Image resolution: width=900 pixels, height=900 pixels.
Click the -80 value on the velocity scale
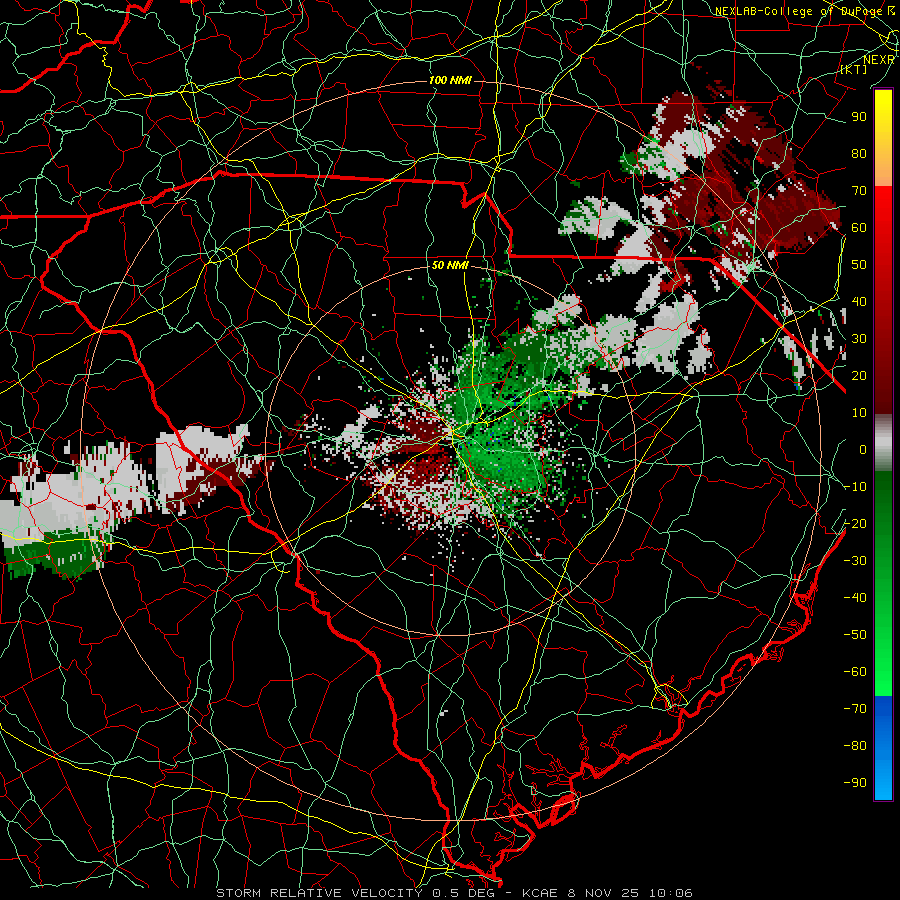tap(855, 746)
